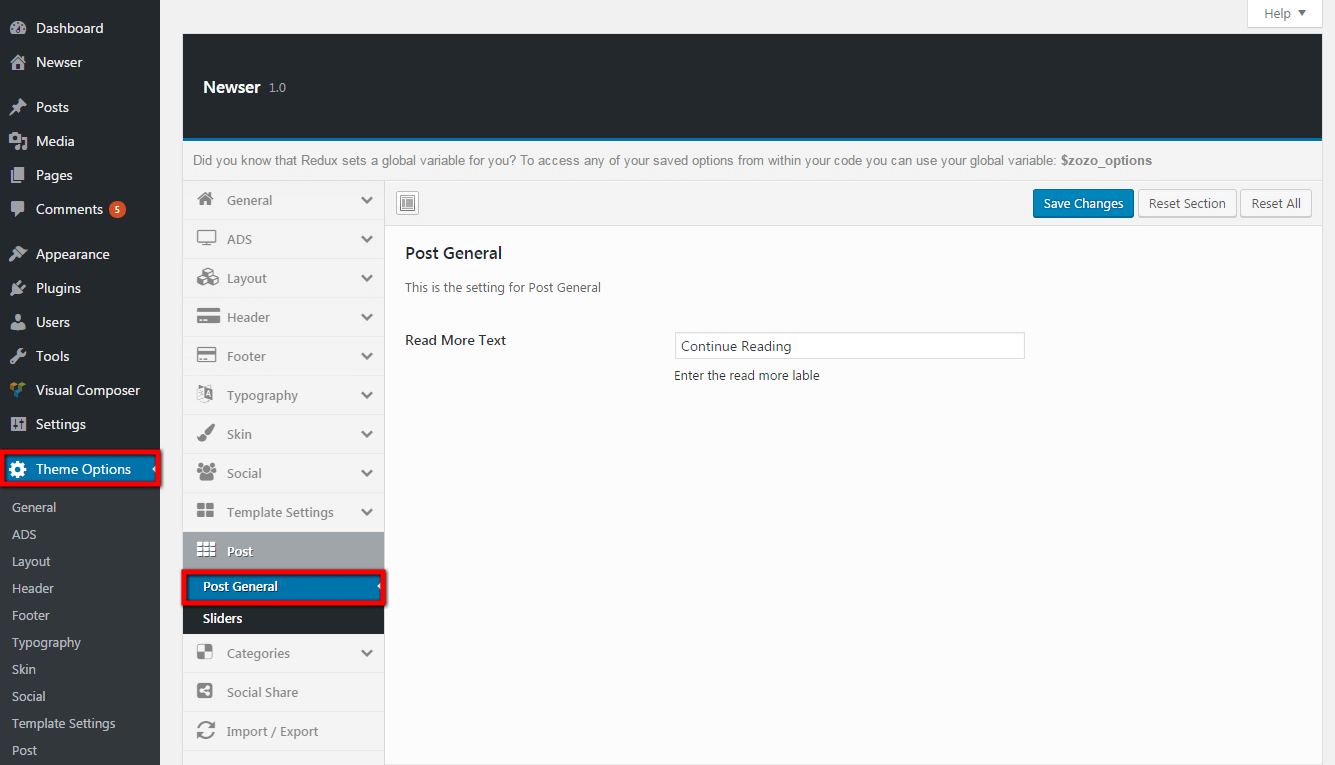Viewport: 1335px width, 765px height.
Task: Click the Typography panel icon
Action: pos(207,395)
